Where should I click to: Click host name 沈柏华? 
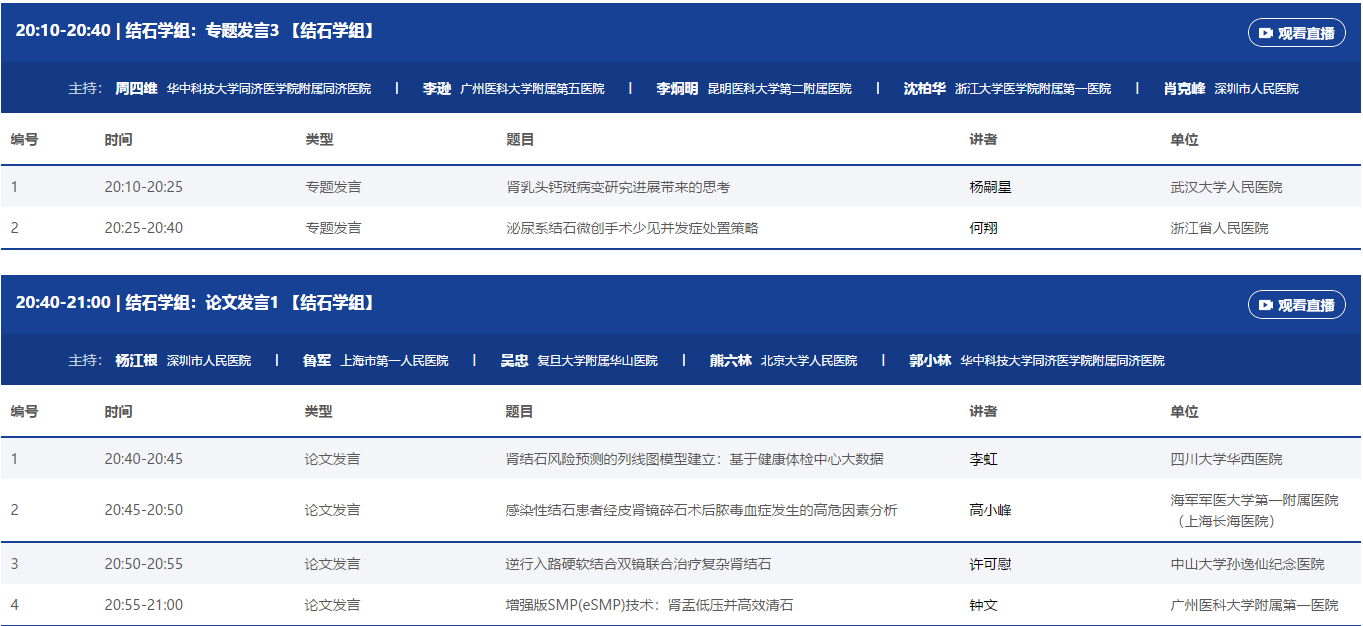click(924, 88)
